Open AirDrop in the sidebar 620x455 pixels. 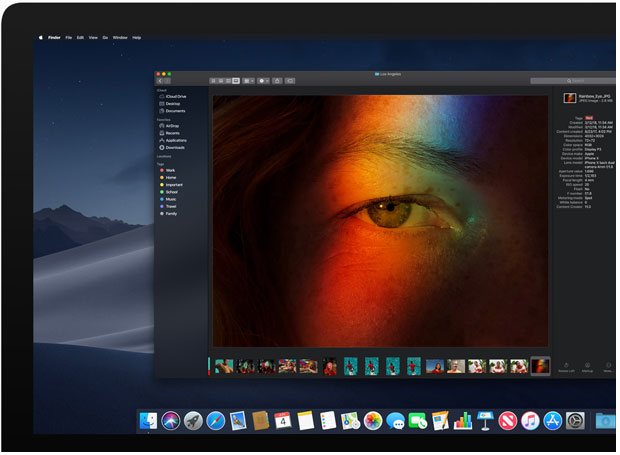[x=169, y=126]
